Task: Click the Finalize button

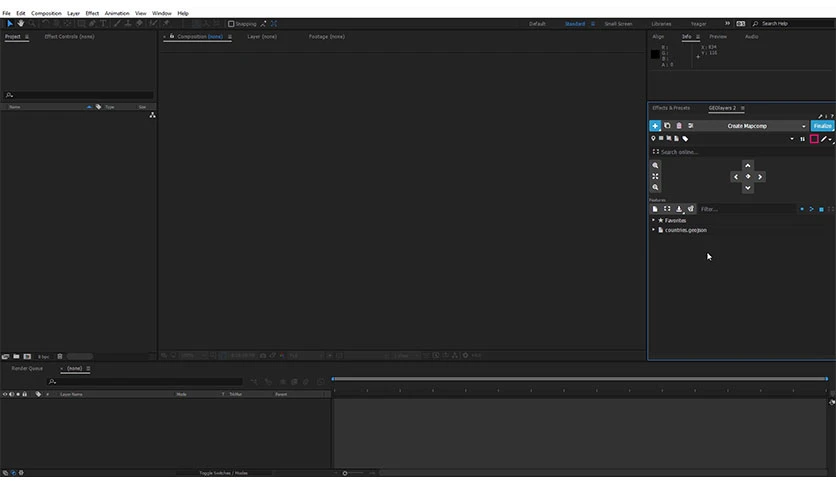Action: tap(822, 126)
